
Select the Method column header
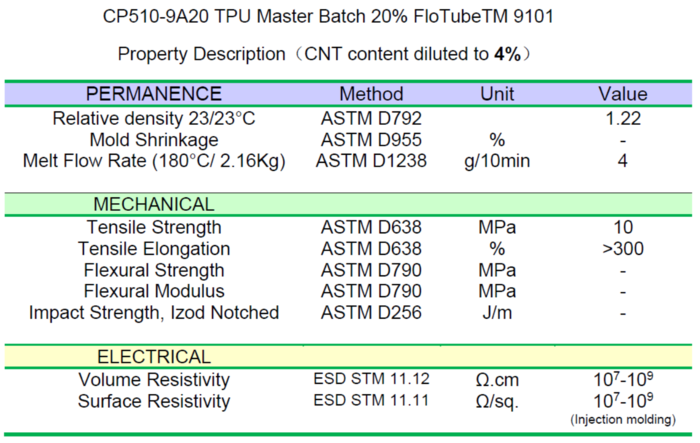click(371, 94)
